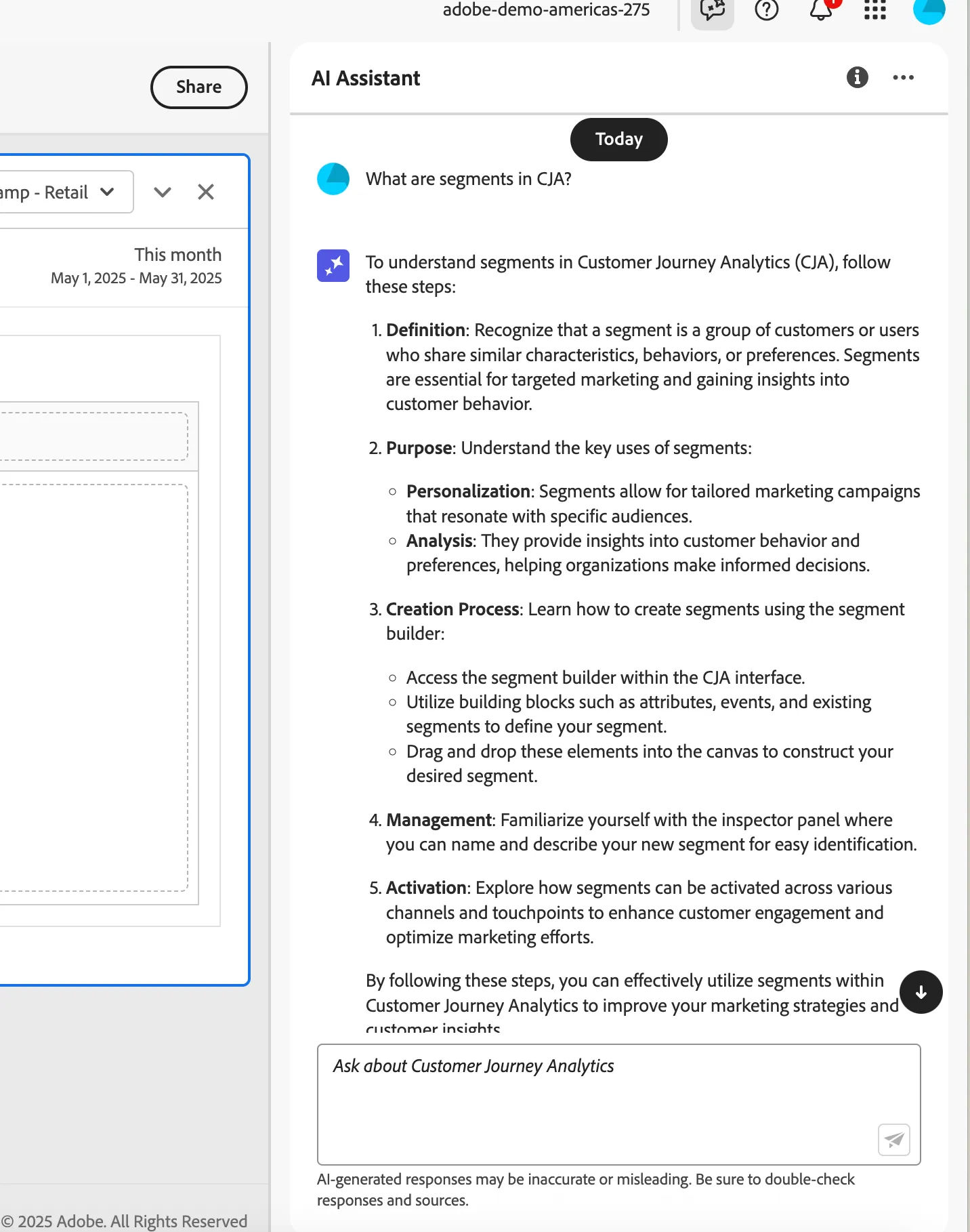Click 'What are segments in CJA?' message

coord(469,179)
